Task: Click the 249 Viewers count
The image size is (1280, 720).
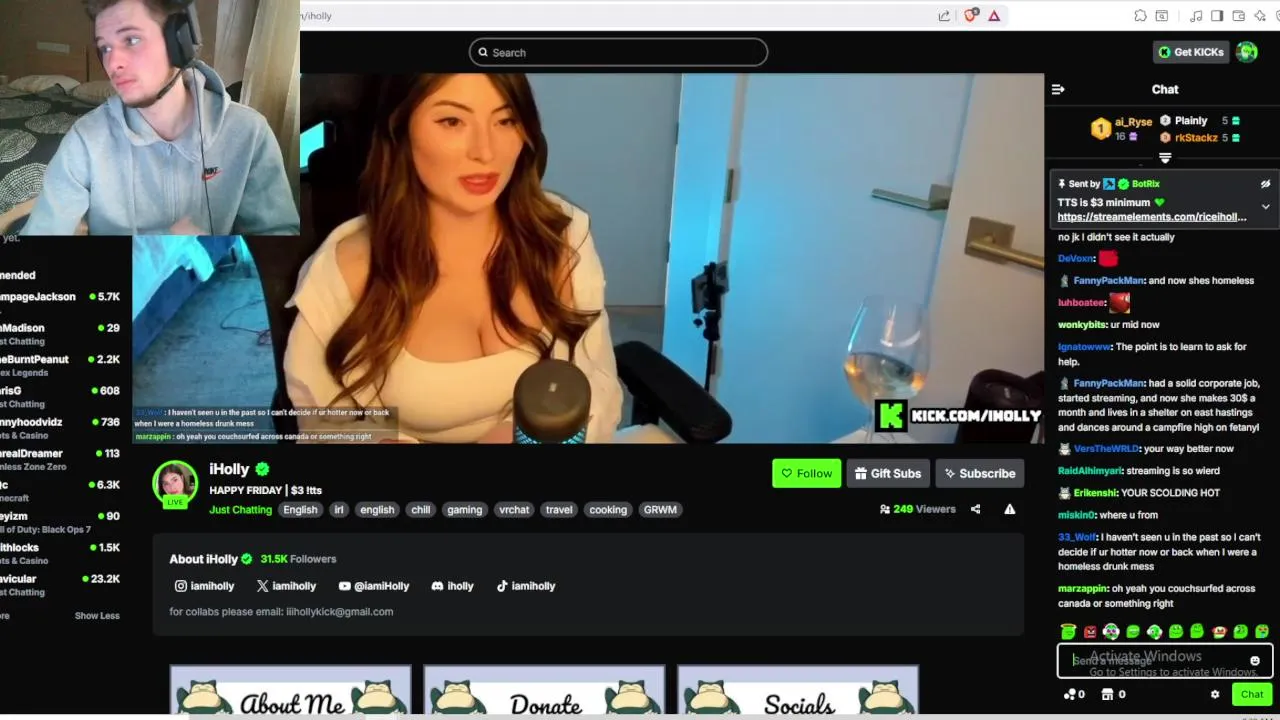Action: click(918, 509)
